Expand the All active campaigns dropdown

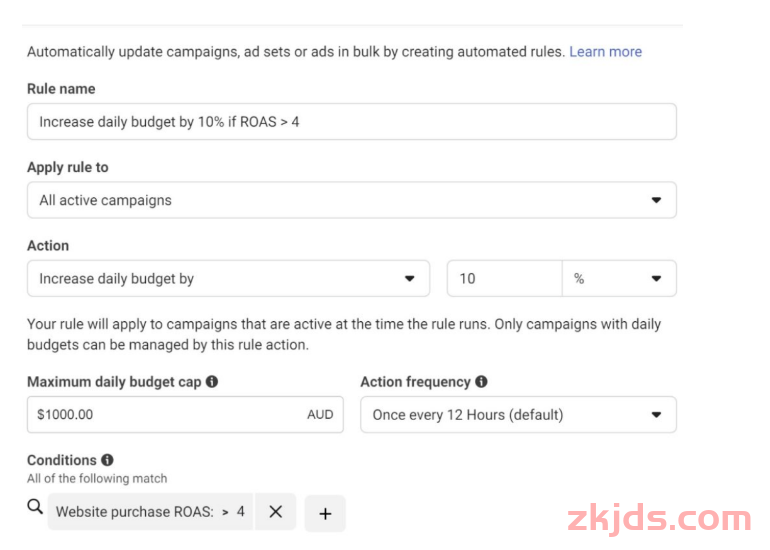pos(351,200)
